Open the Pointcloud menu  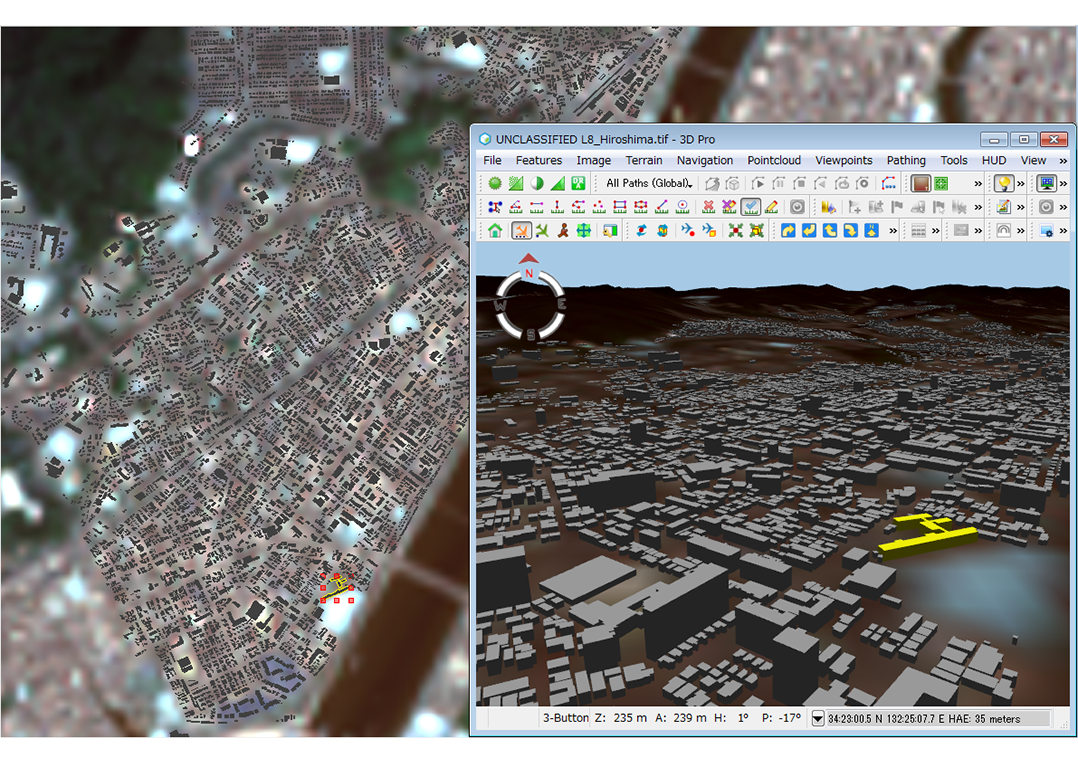[x=774, y=160]
